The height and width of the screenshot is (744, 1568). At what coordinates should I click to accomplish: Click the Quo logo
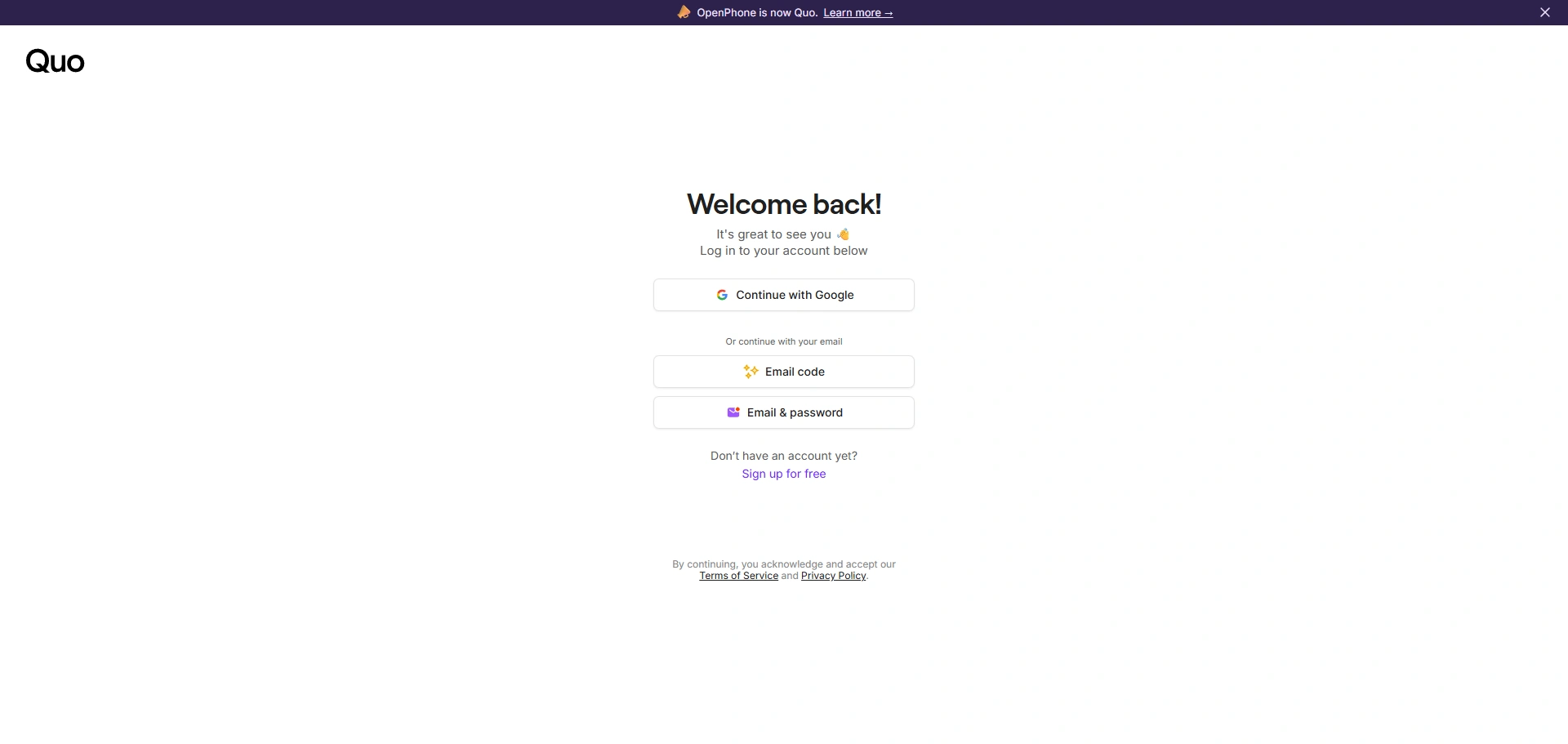pyautogui.click(x=56, y=61)
